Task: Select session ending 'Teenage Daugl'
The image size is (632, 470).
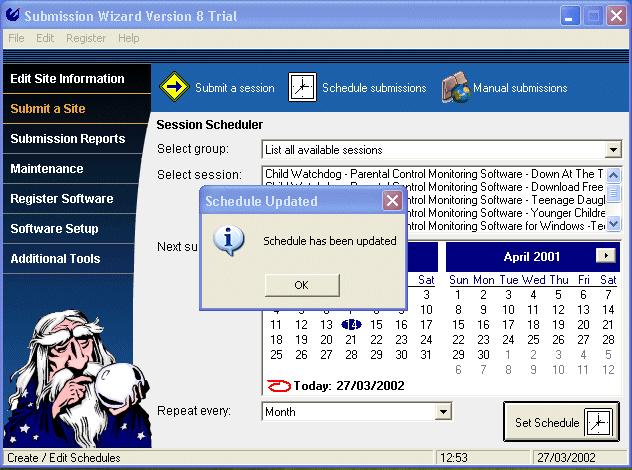Action: (x=505, y=200)
